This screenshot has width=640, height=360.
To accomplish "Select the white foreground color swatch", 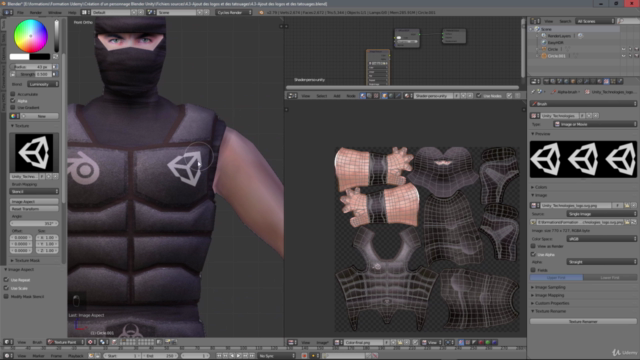I will (x=19, y=57).
